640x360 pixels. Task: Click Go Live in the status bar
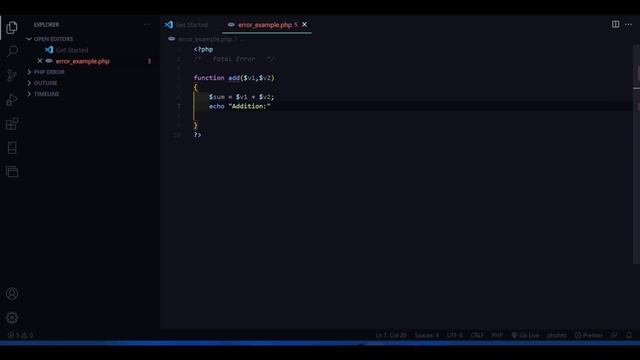coord(525,335)
